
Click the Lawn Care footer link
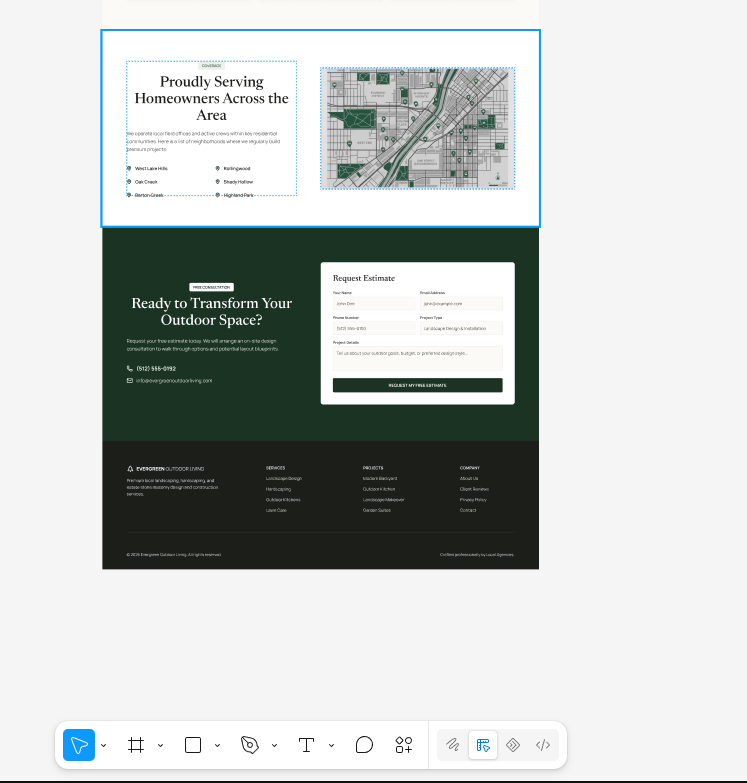coord(276,510)
